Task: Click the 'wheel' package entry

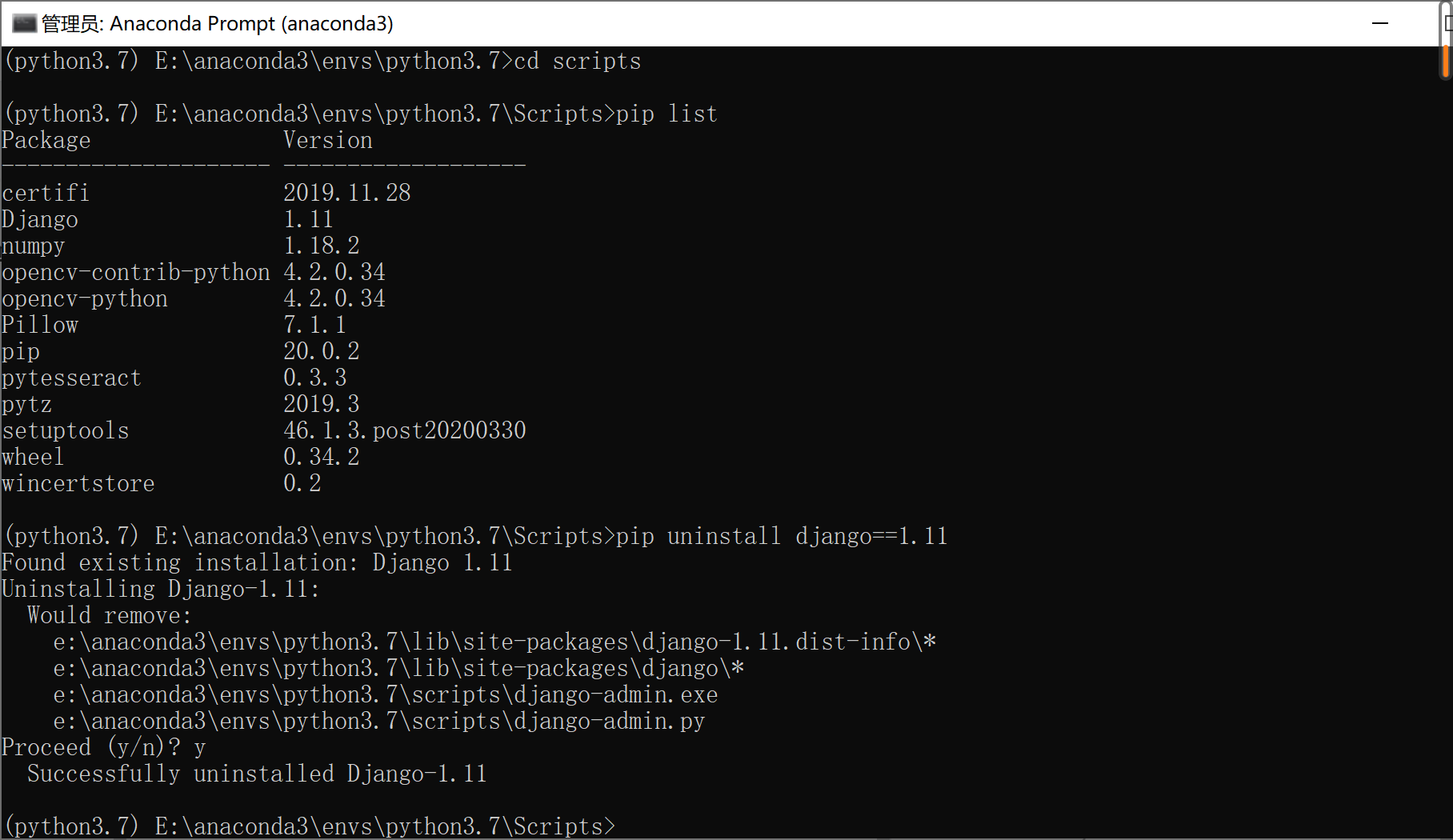Action: [x=33, y=457]
